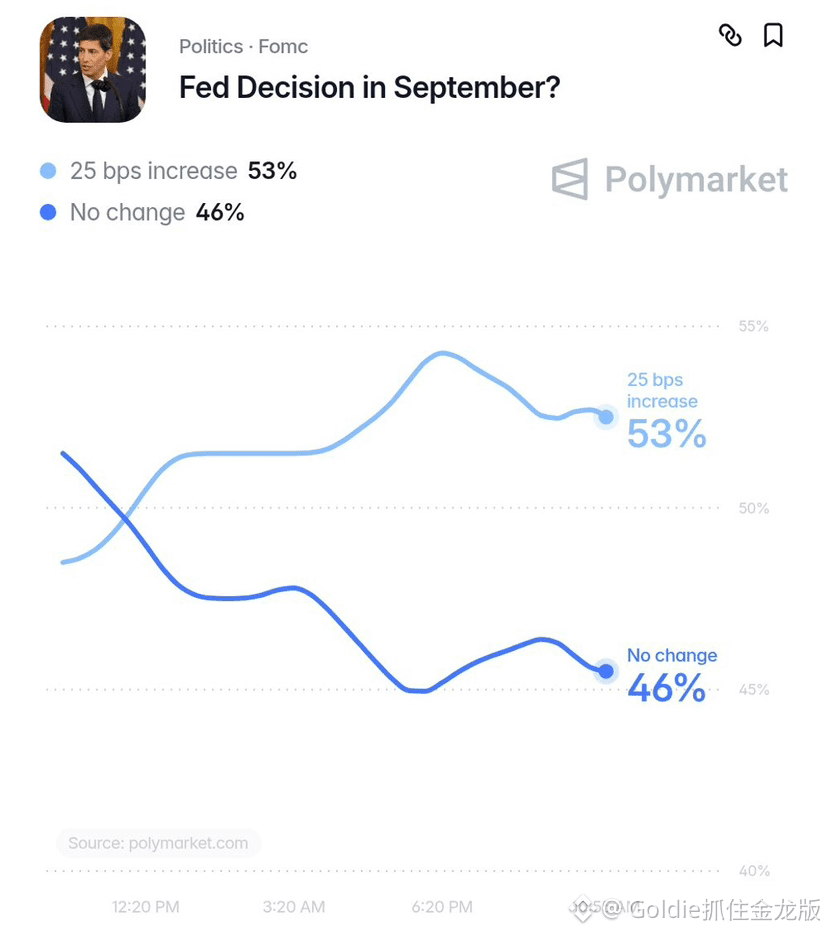The image size is (828, 935).
Task: Select the dark blue No change legend dot
Action: [48, 212]
